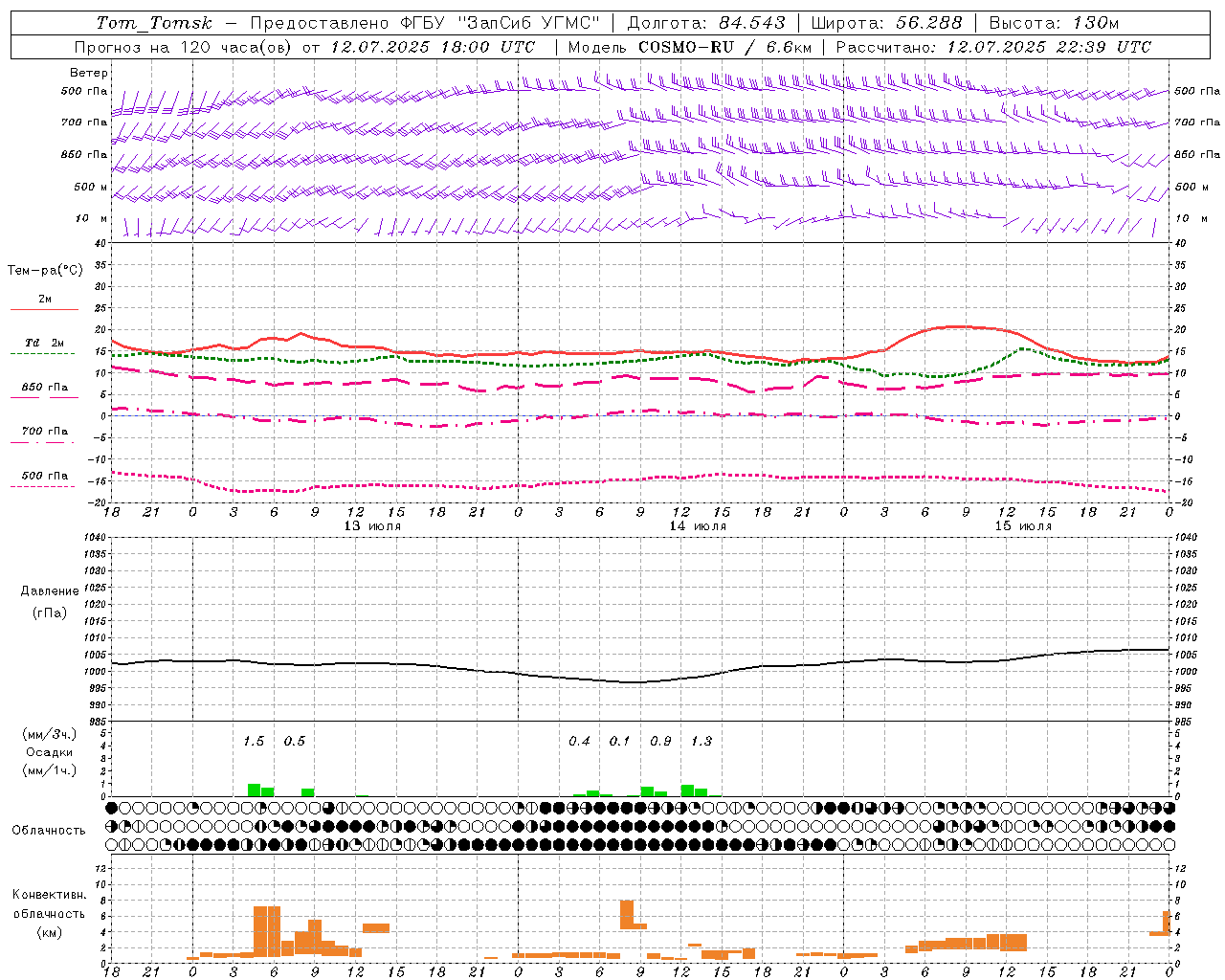Click the Долгота: 84.543 value
The image size is (1225, 980).
(706, 23)
